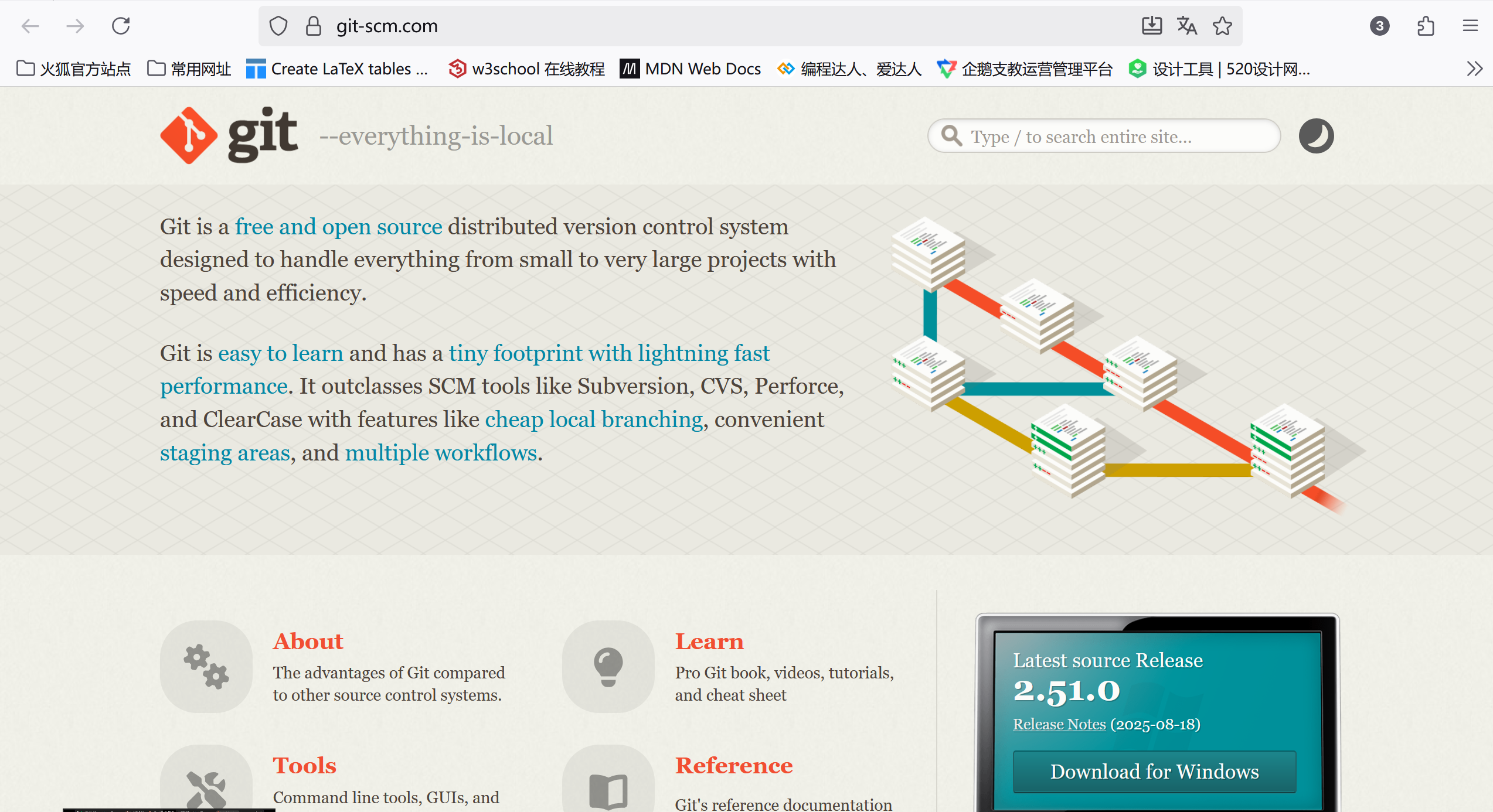Open the Firefox extensions puzzle icon
The width and height of the screenshot is (1493, 812).
click(1426, 26)
